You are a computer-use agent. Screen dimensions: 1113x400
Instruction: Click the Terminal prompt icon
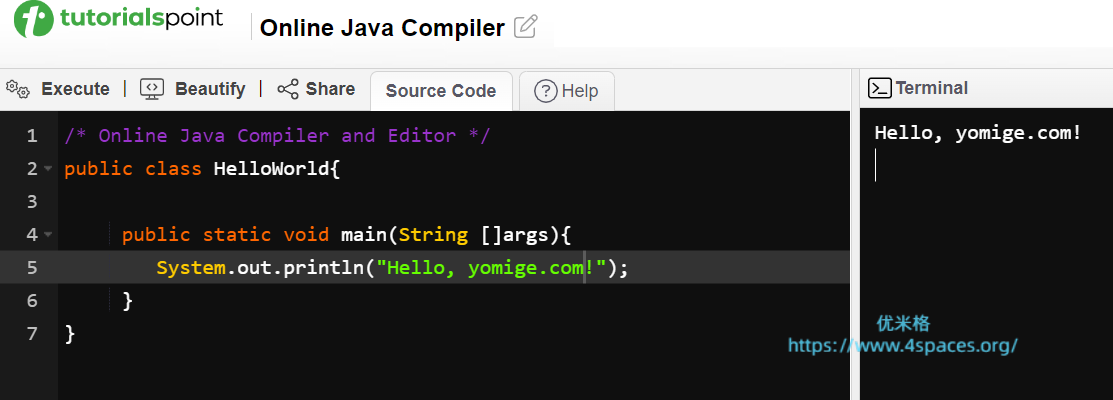880,88
